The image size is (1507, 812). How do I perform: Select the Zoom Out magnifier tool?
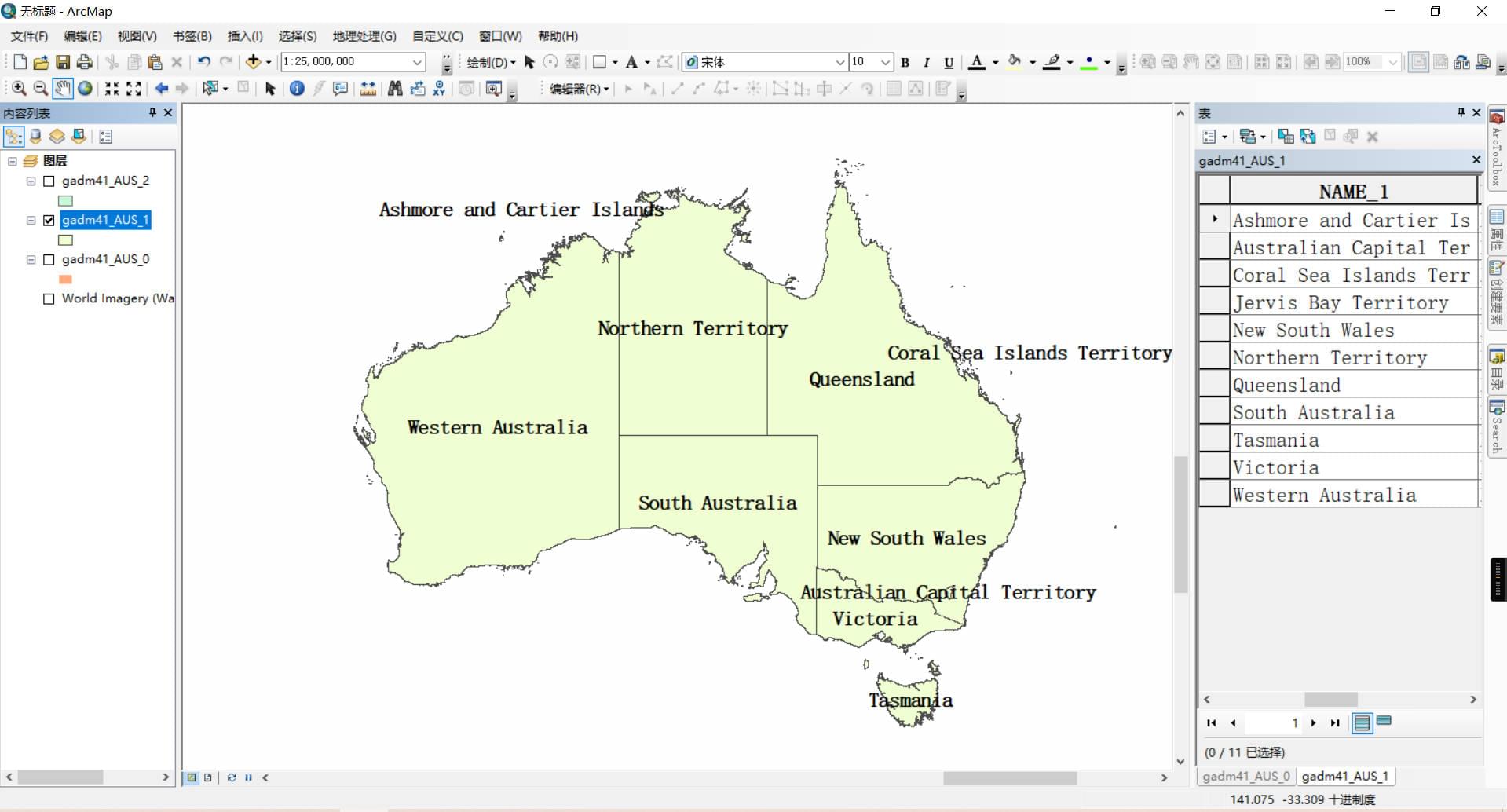[x=41, y=89]
